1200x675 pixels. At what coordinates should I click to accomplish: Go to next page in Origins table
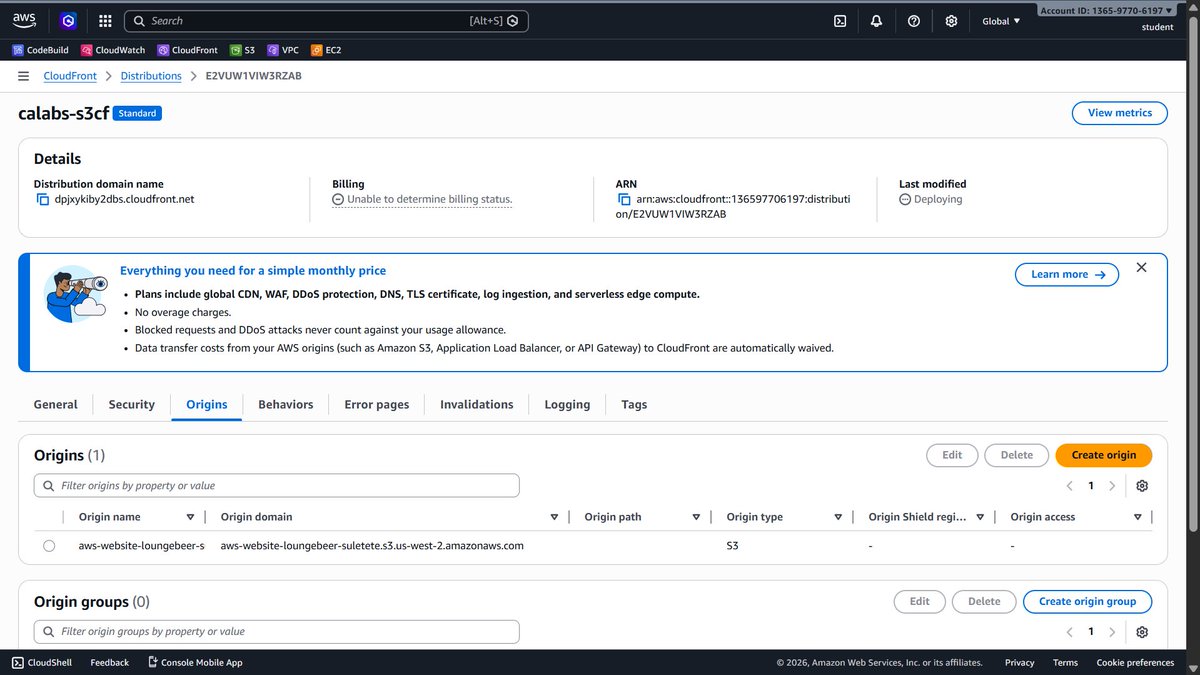pyautogui.click(x=1112, y=485)
